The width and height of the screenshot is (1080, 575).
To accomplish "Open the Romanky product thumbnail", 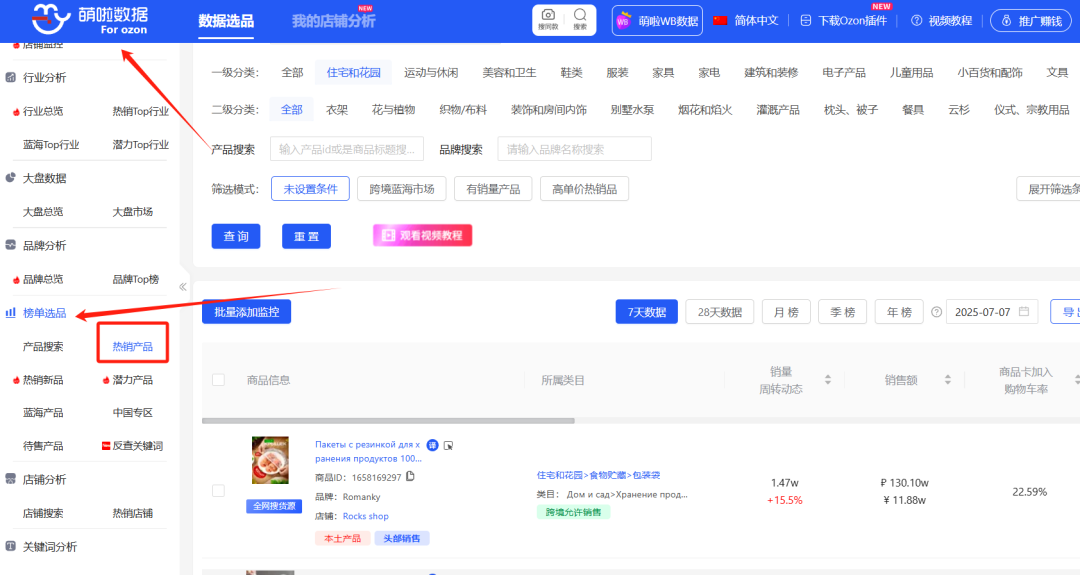I will pyautogui.click(x=270, y=460).
